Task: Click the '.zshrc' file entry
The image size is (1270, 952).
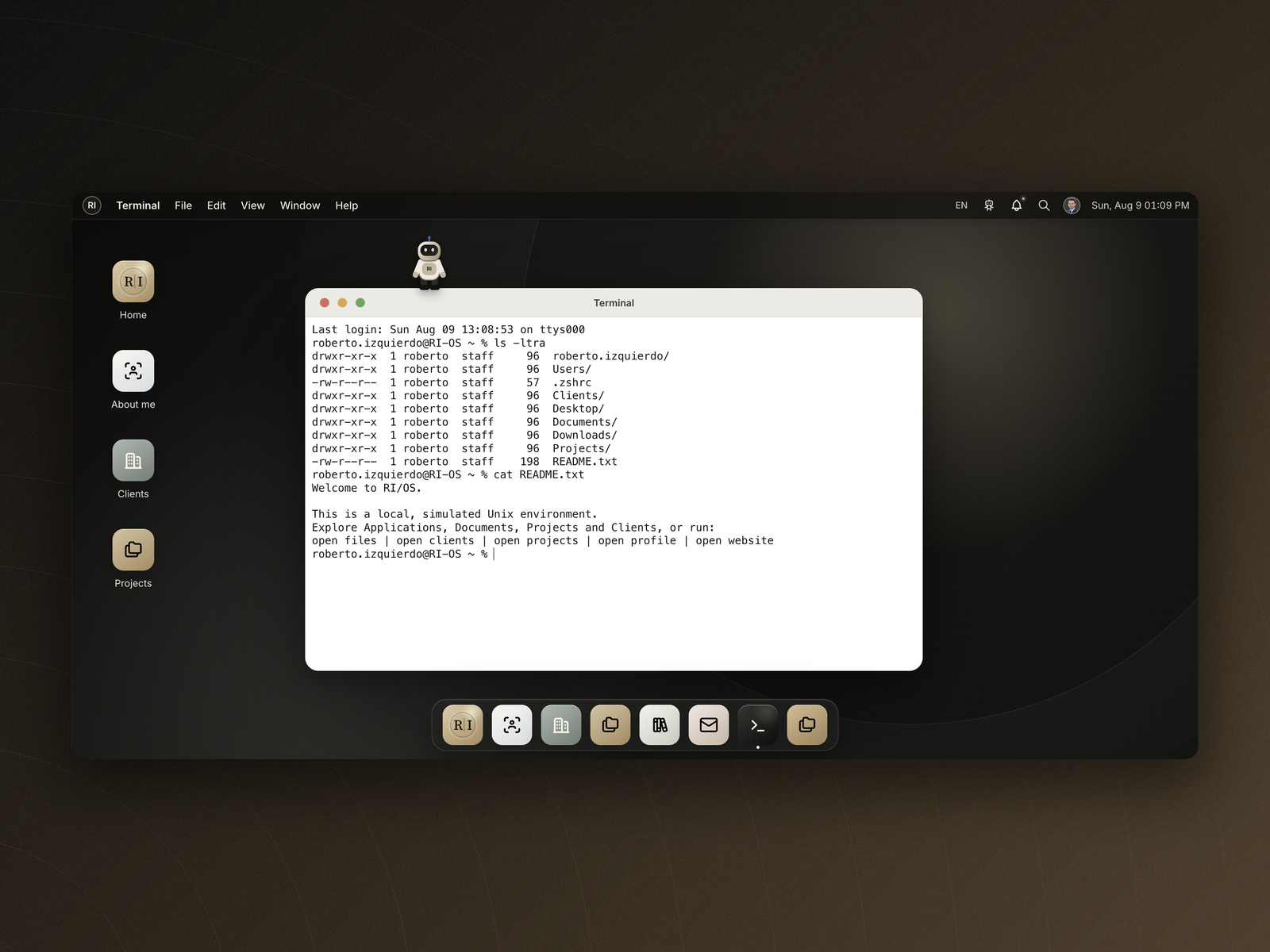Action: coord(571,382)
